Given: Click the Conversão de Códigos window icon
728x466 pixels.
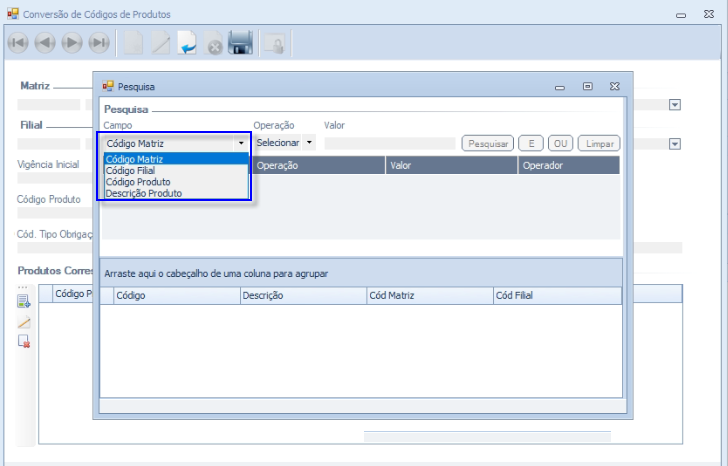Looking at the screenshot, I should (13, 14).
